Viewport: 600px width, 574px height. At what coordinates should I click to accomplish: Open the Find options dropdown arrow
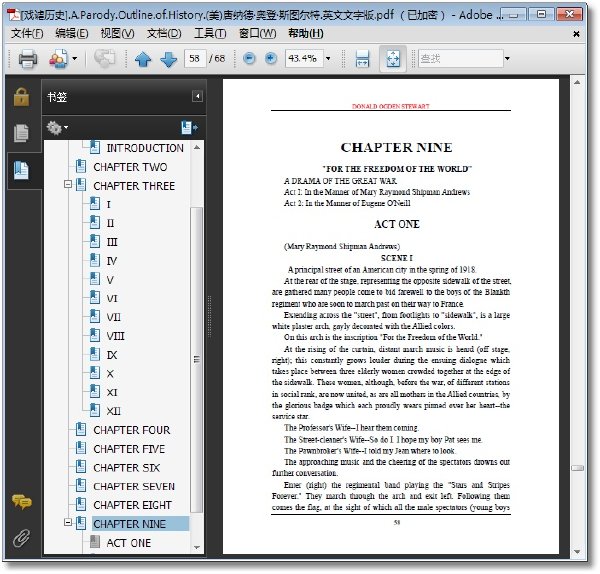(507, 59)
